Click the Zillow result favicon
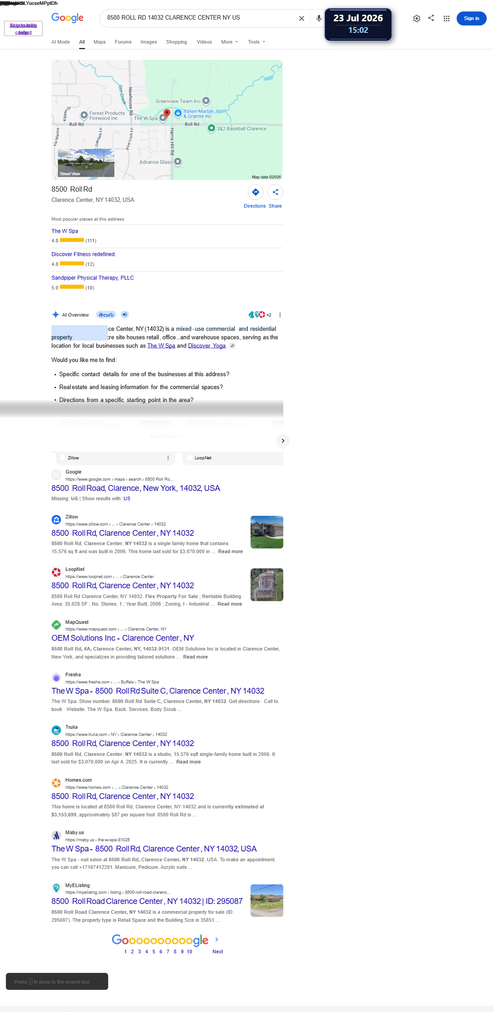500x1012 pixels. tap(56, 520)
